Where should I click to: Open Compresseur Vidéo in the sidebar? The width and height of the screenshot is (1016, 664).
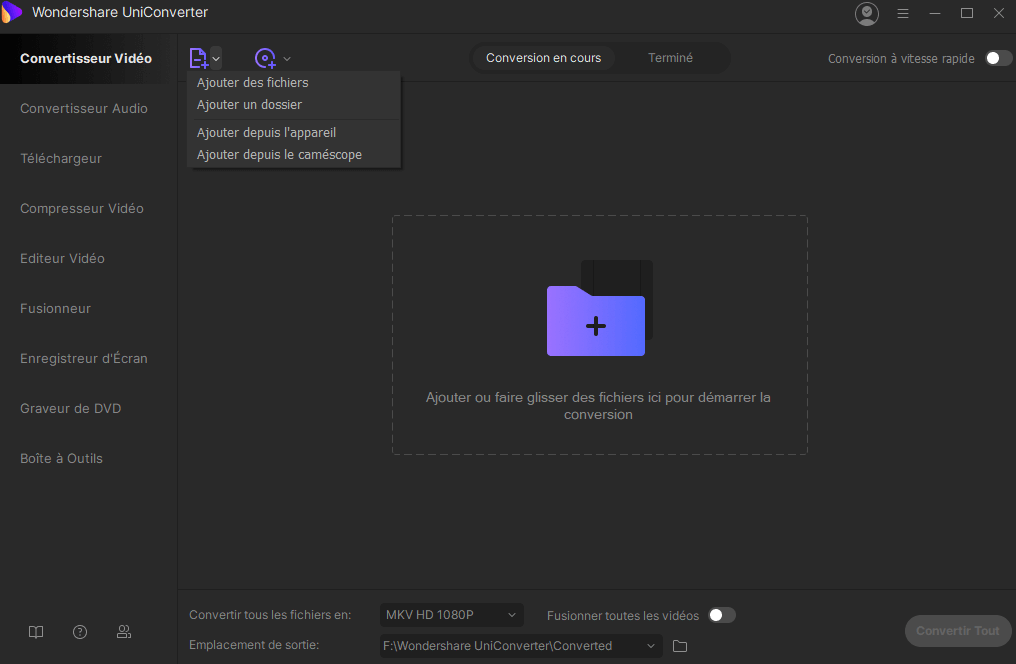[82, 208]
